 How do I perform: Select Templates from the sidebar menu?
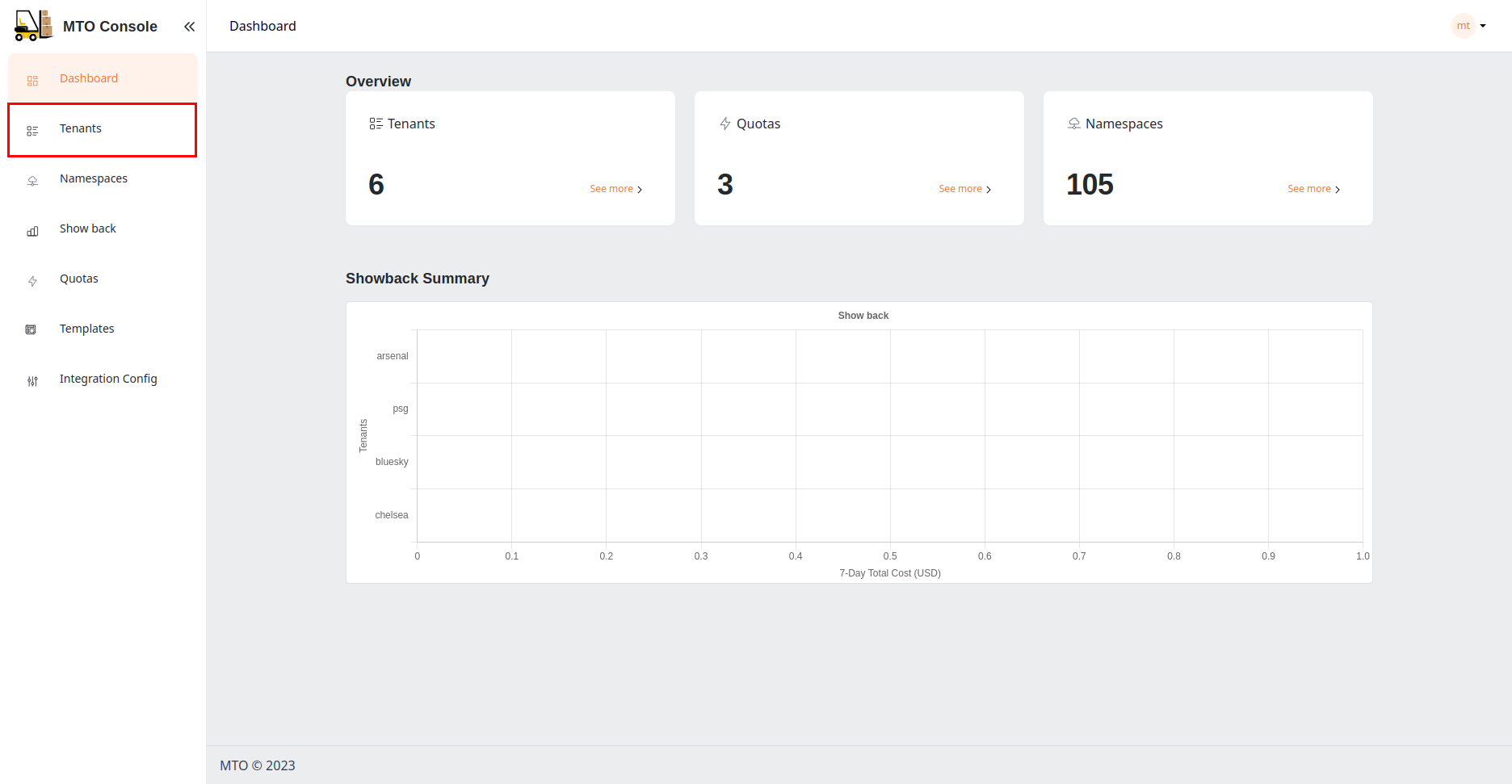(86, 329)
